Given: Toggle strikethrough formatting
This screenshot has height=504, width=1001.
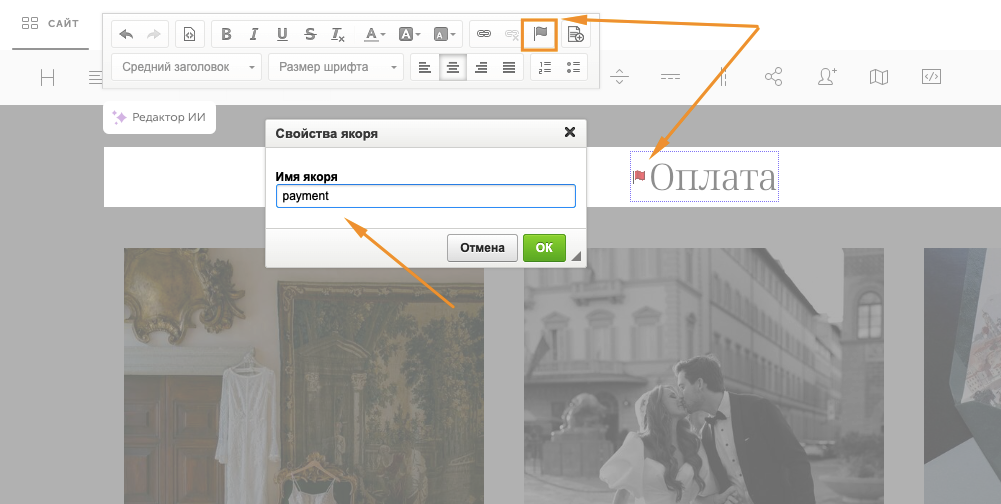Looking at the screenshot, I should coord(310,34).
